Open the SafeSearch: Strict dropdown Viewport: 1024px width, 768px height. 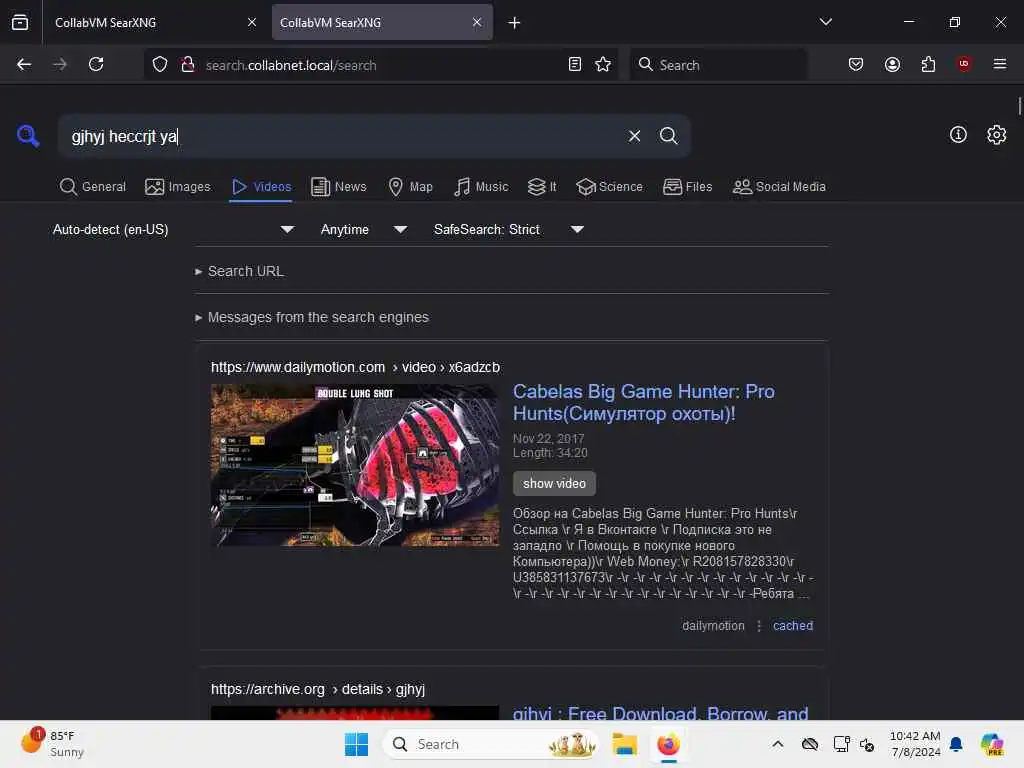[x=509, y=229]
